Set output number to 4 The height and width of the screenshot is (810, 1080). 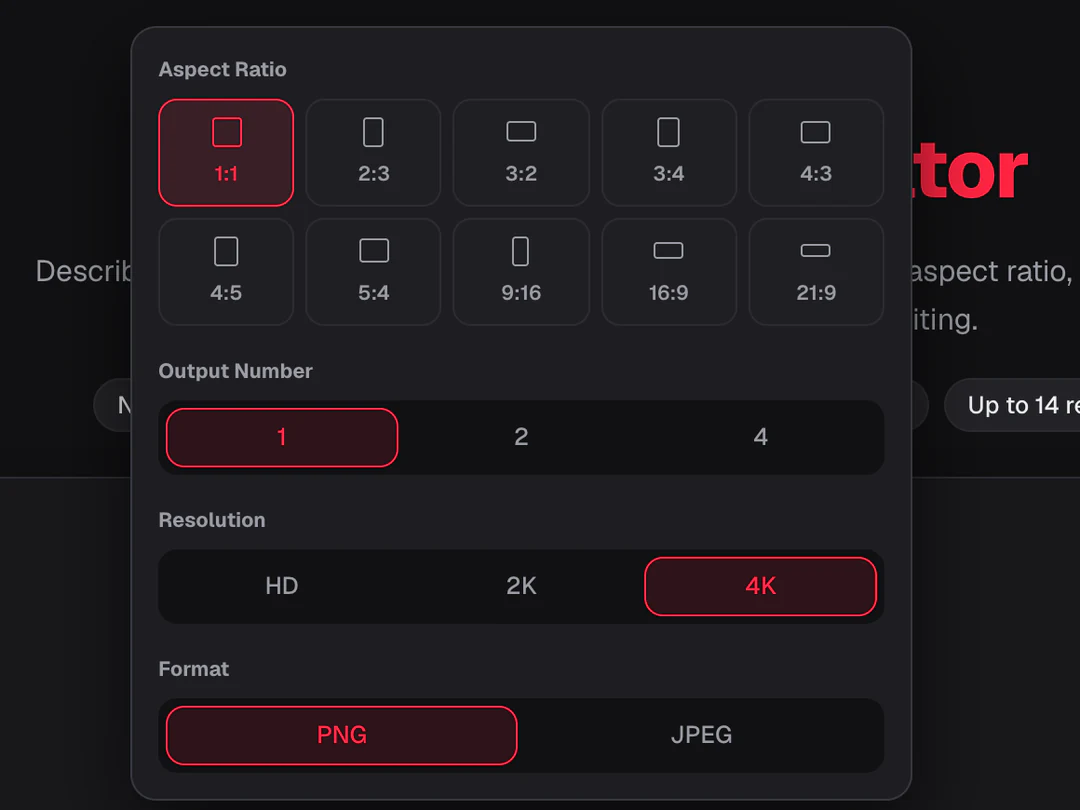tap(760, 437)
